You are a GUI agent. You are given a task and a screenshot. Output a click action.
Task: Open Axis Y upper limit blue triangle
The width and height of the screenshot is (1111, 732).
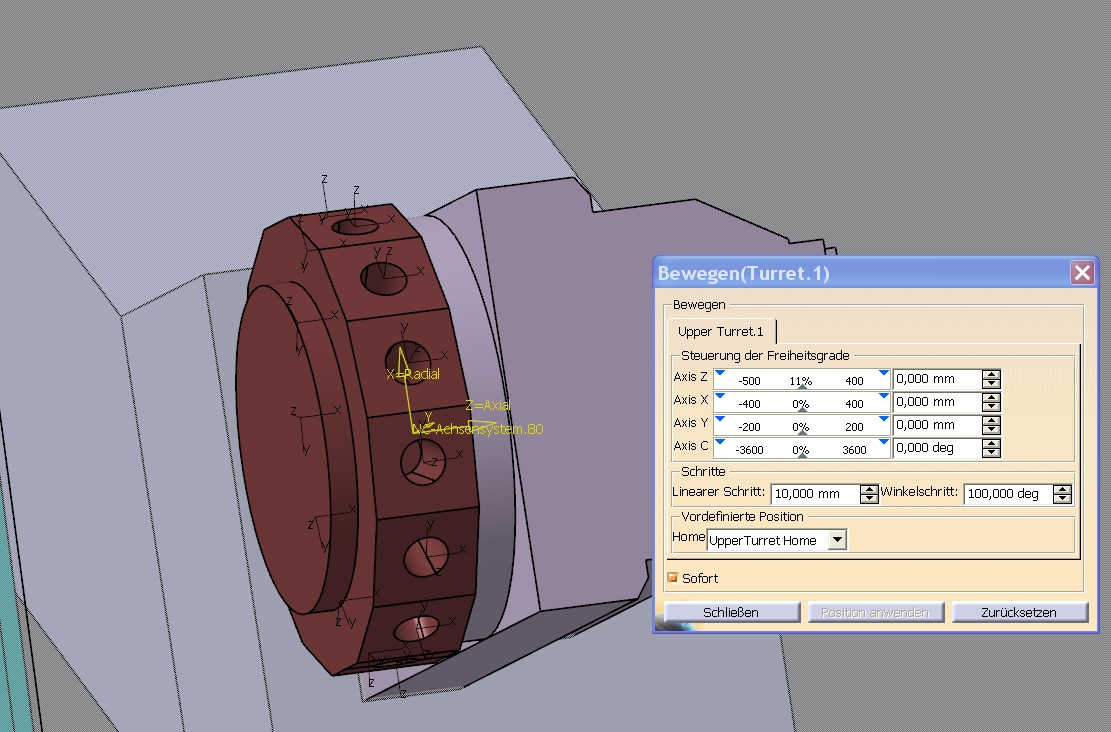[x=884, y=419]
